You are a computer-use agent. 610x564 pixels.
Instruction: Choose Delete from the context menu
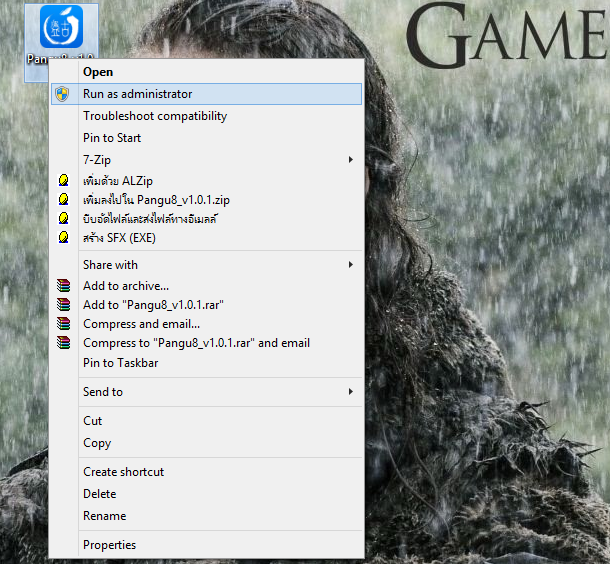207,494
